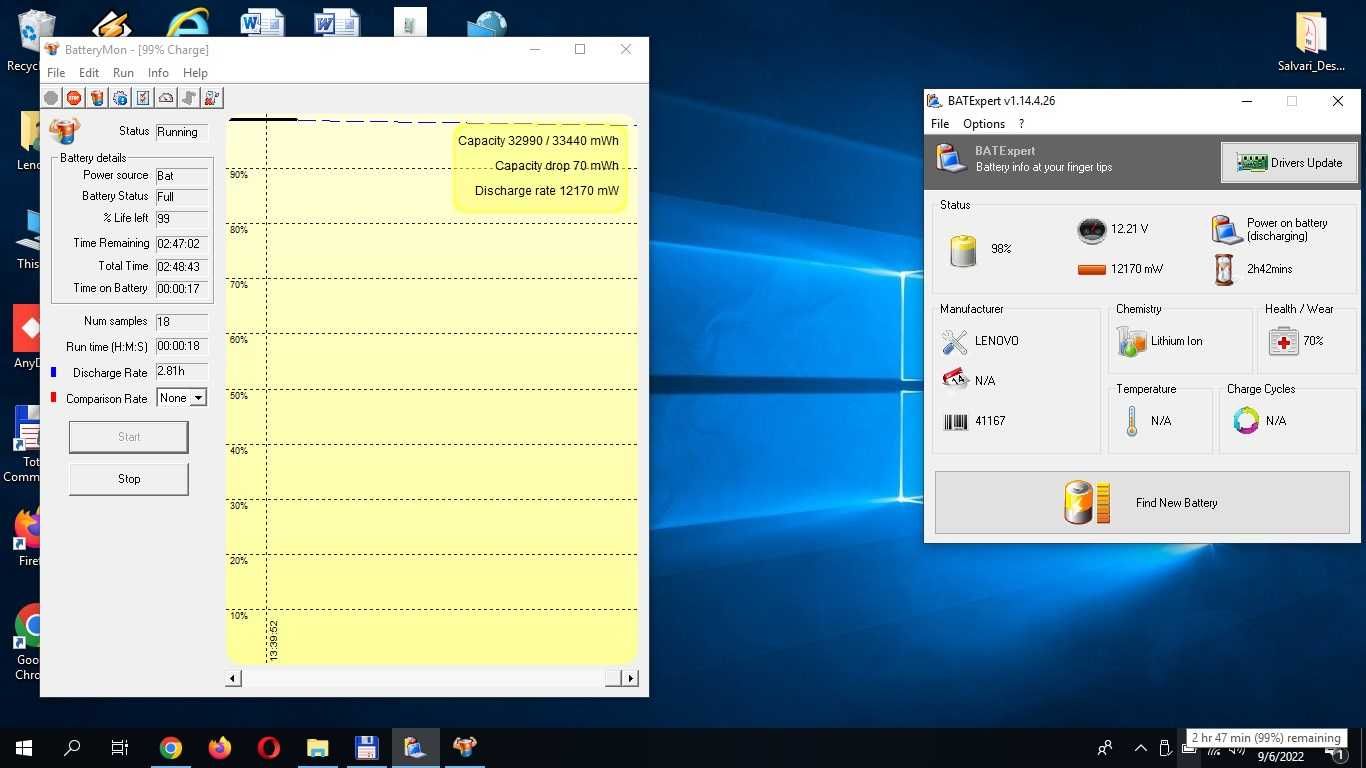Click the 13:39:52 graph time marker
This screenshot has width=1366, height=768.
(274, 640)
